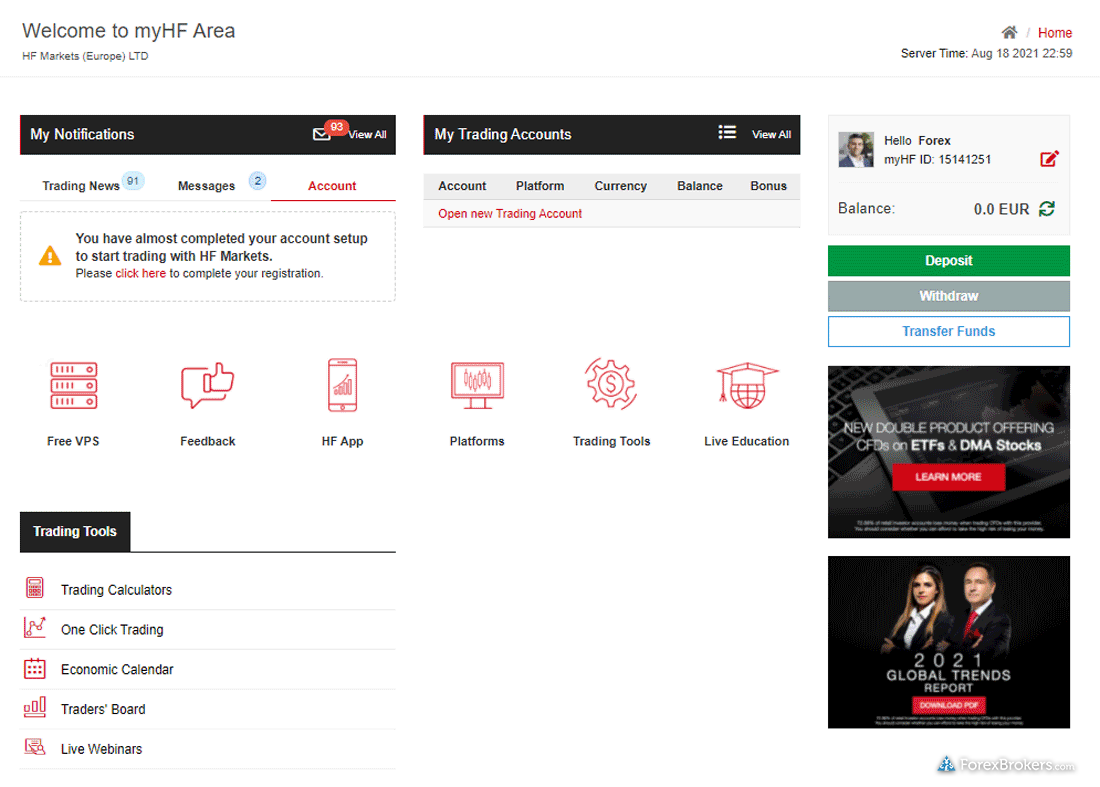Open the Economic Calendar link
1100x787 pixels.
(117, 669)
